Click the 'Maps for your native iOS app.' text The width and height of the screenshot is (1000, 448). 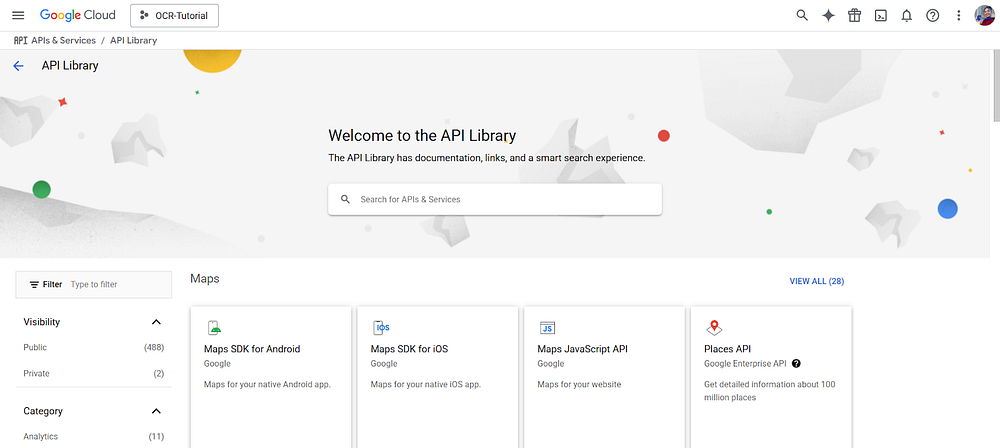tap(425, 385)
